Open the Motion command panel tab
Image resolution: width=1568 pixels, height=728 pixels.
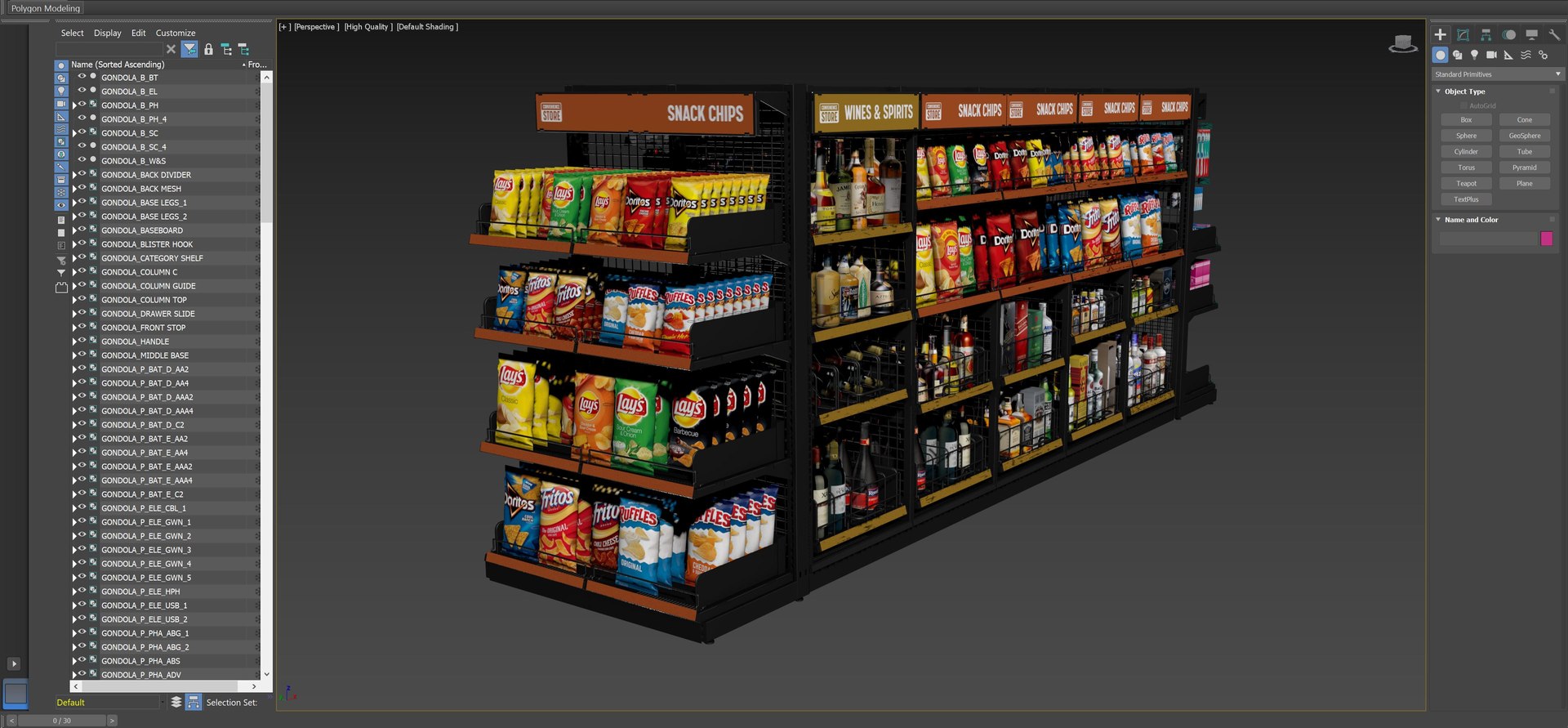coord(1509,34)
